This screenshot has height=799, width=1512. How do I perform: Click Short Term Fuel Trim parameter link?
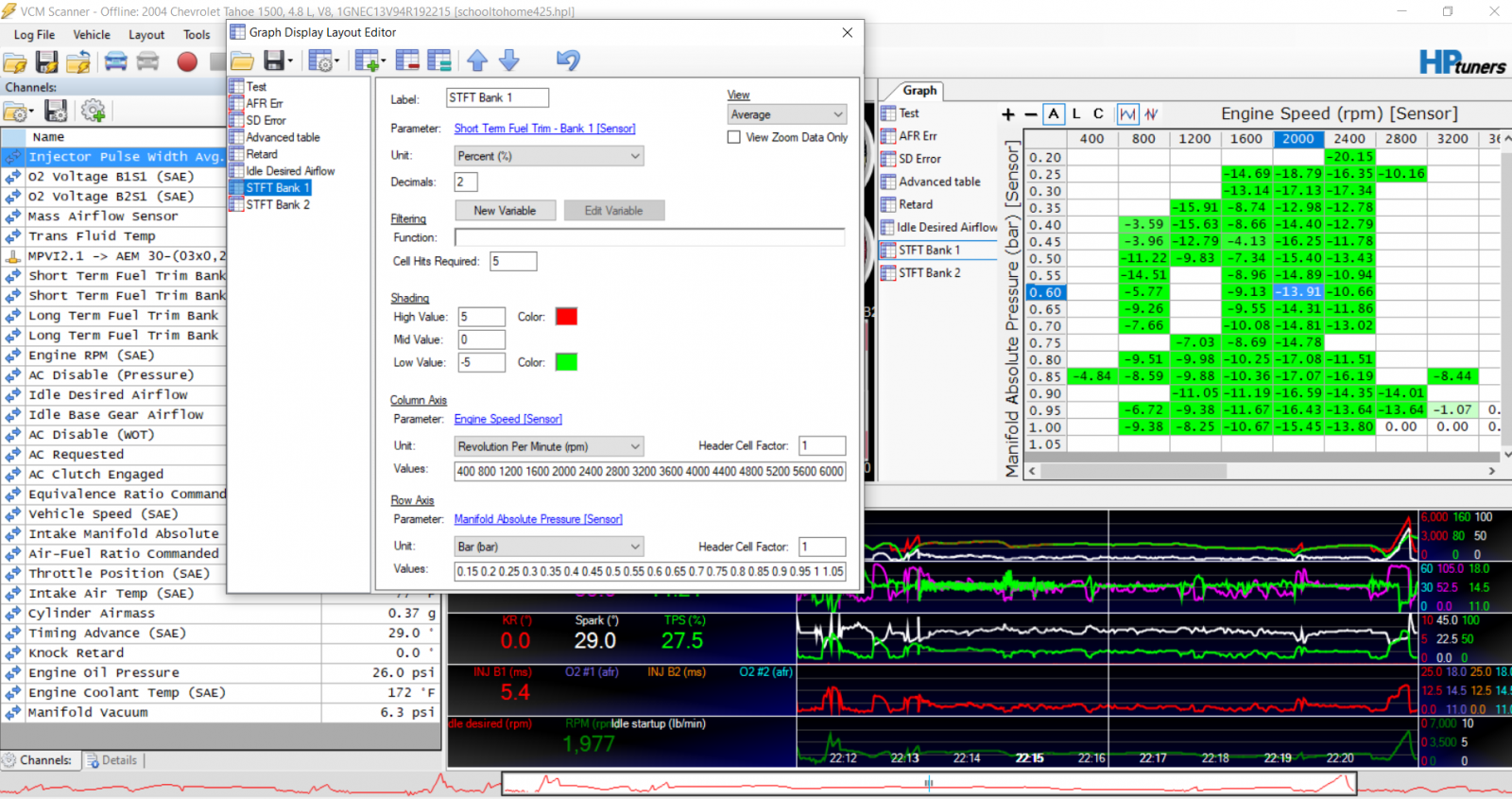pos(545,129)
